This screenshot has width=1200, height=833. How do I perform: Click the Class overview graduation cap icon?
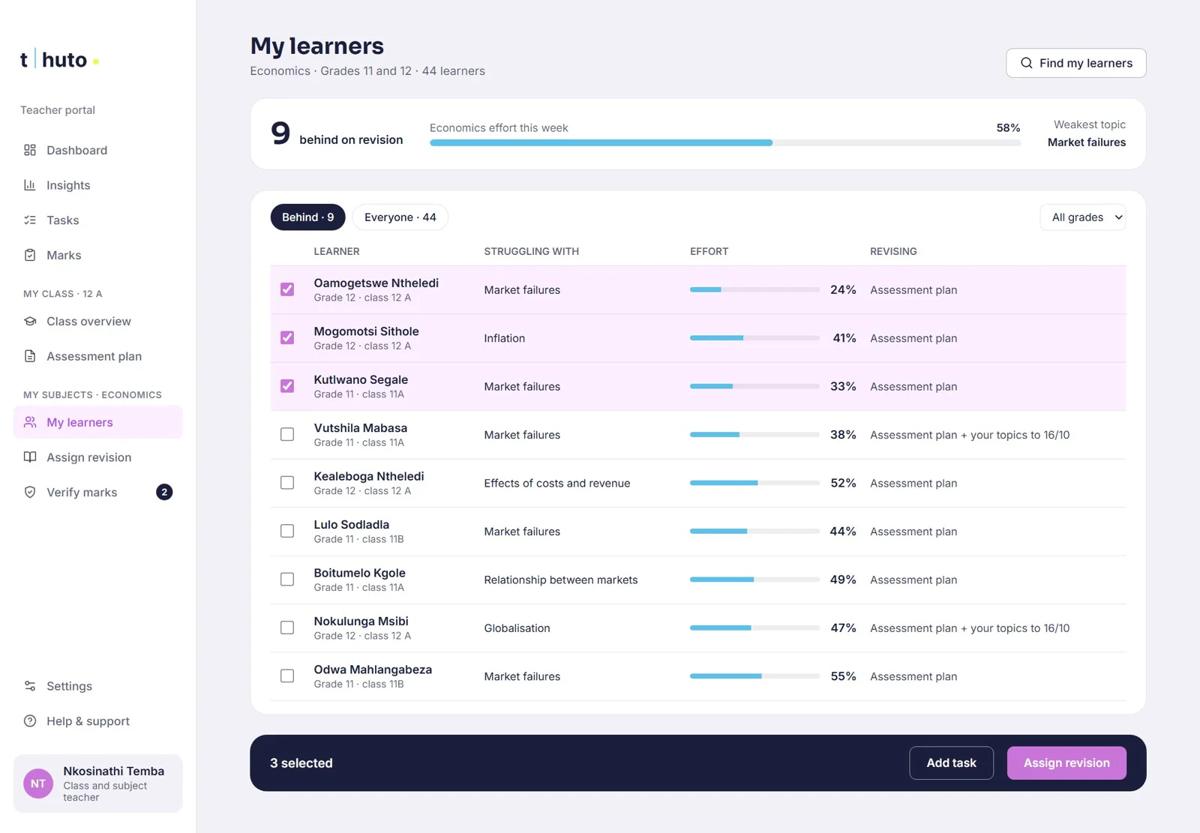tap(30, 321)
